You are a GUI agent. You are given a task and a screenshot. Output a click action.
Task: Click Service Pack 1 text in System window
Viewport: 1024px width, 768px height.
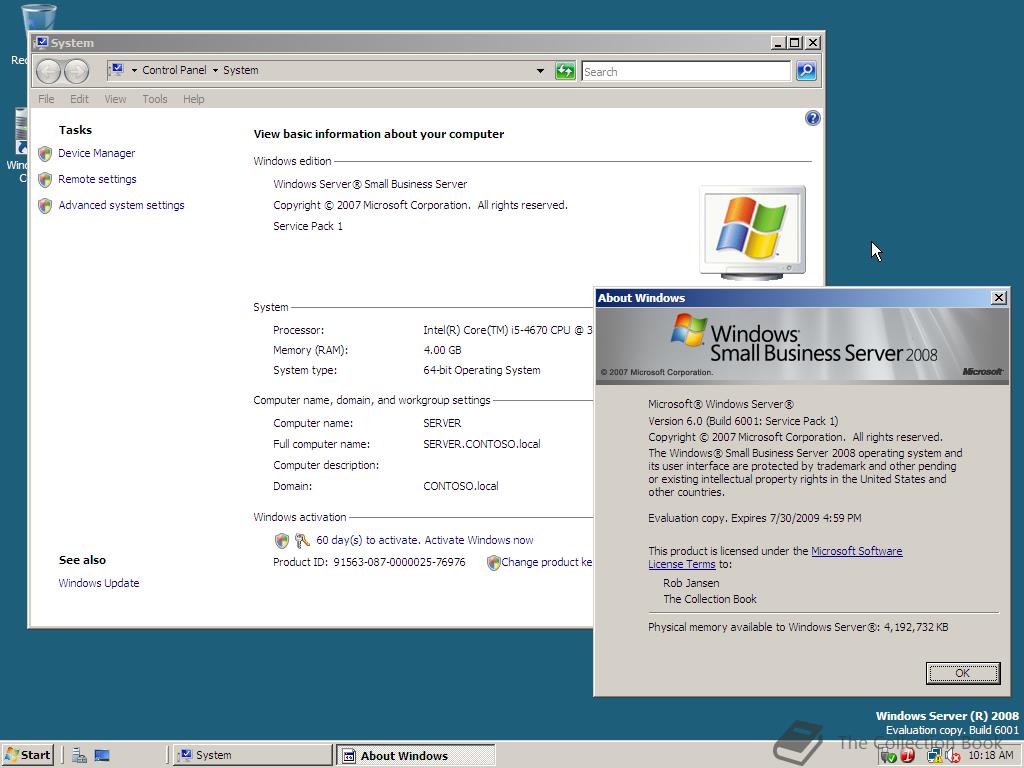(x=308, y=226)
